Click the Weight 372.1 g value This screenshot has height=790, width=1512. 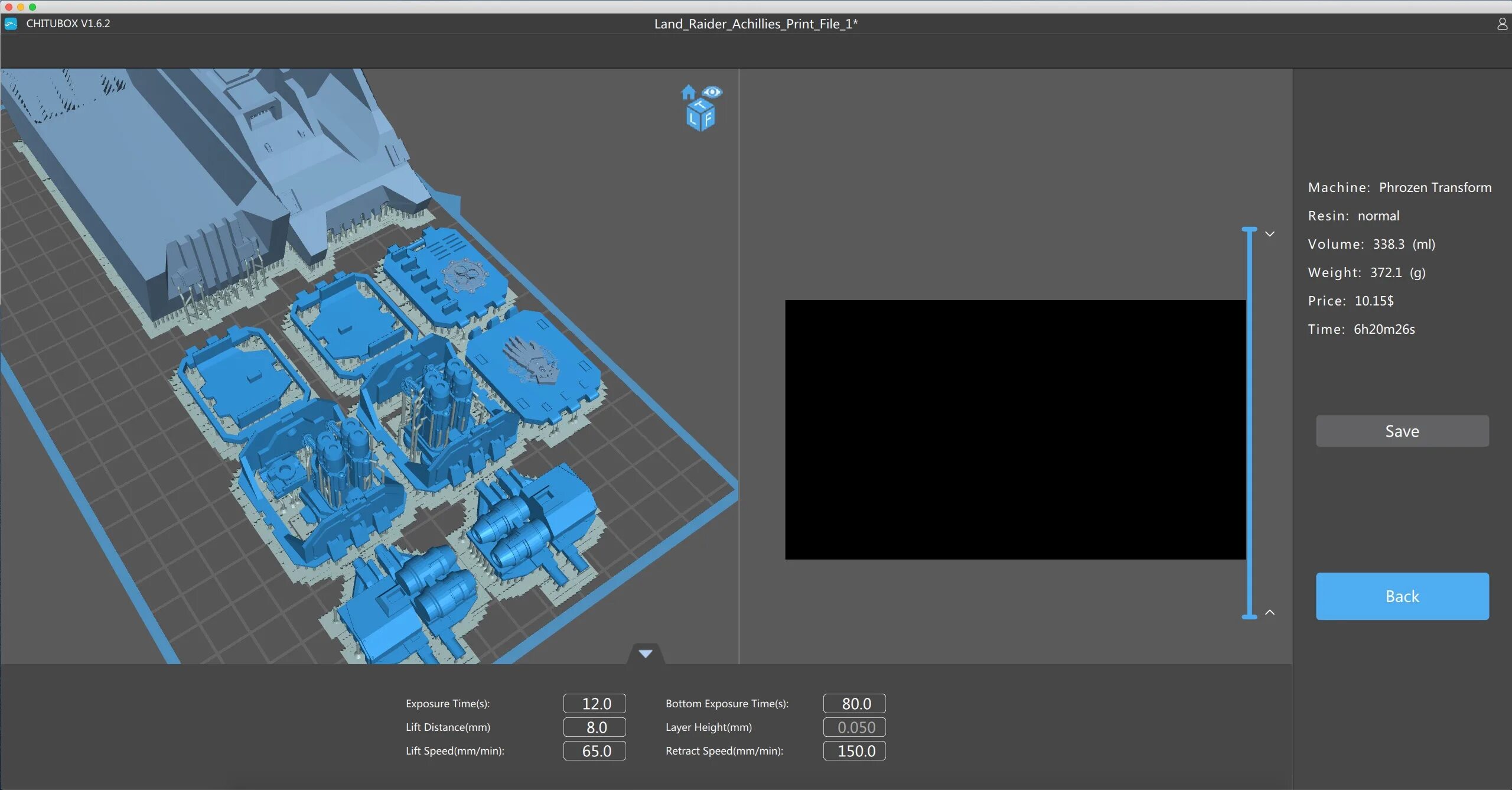(1398, 272)
